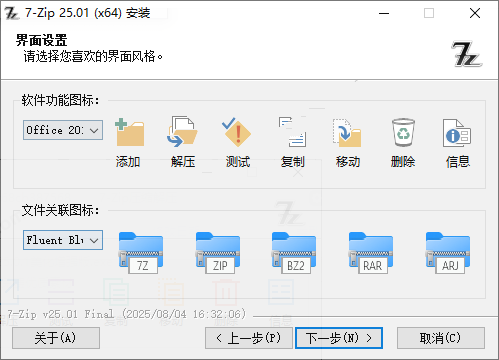Go back with 上一步(P) button

pyautogui.click(x=249, y=338)
